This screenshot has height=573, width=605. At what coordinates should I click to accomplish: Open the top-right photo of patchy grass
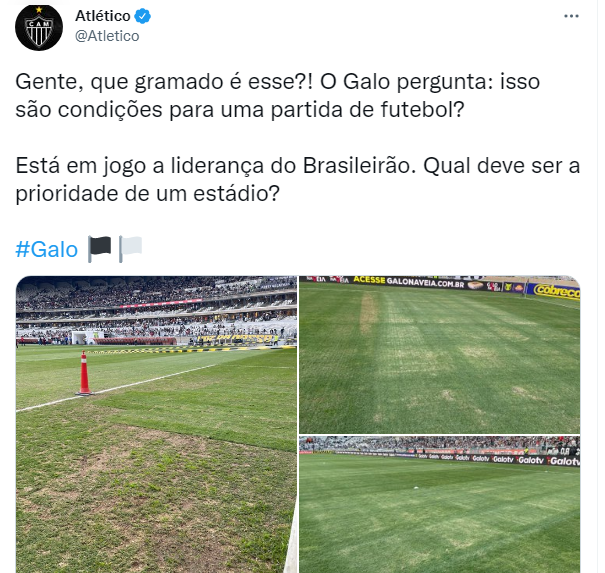[x=439, y=355]
